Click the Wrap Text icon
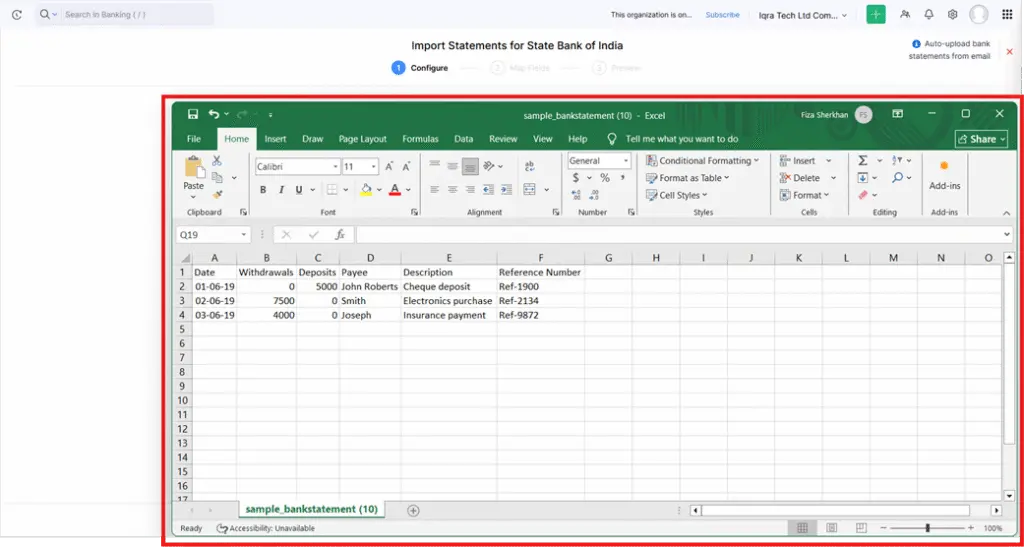Image resolution: width=1024 pixels, height=547 pixels. tap(530, 166)
